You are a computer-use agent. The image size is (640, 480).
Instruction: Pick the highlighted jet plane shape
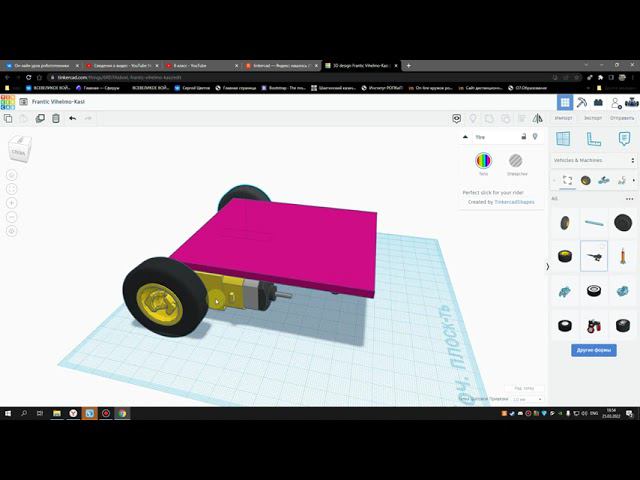[594, 256]
